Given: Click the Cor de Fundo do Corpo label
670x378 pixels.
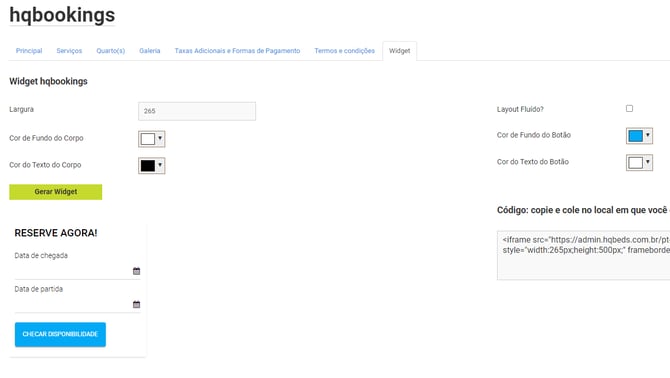Looking at the screenshot, I should click(46, 138).
